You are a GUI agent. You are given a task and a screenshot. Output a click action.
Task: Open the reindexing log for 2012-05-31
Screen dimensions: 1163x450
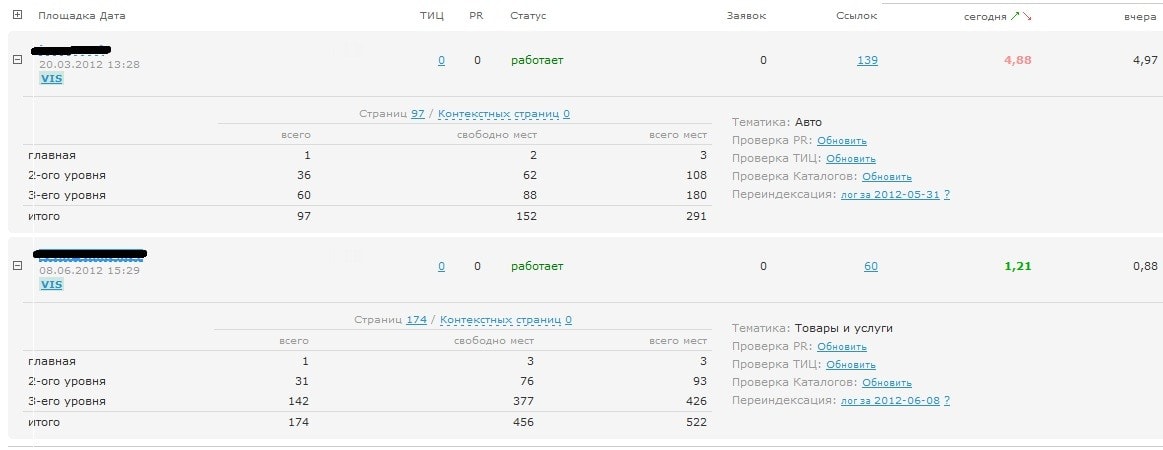tap(889, 194)
